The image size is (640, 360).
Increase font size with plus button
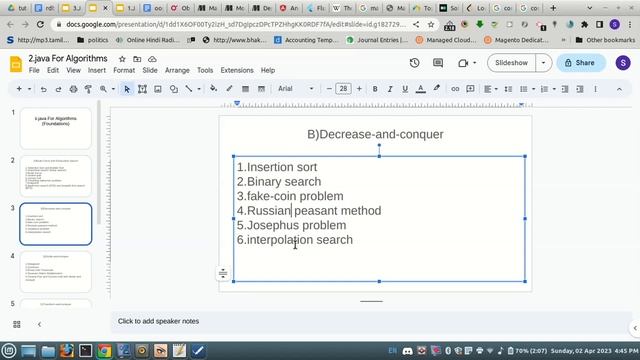point(359,89)
